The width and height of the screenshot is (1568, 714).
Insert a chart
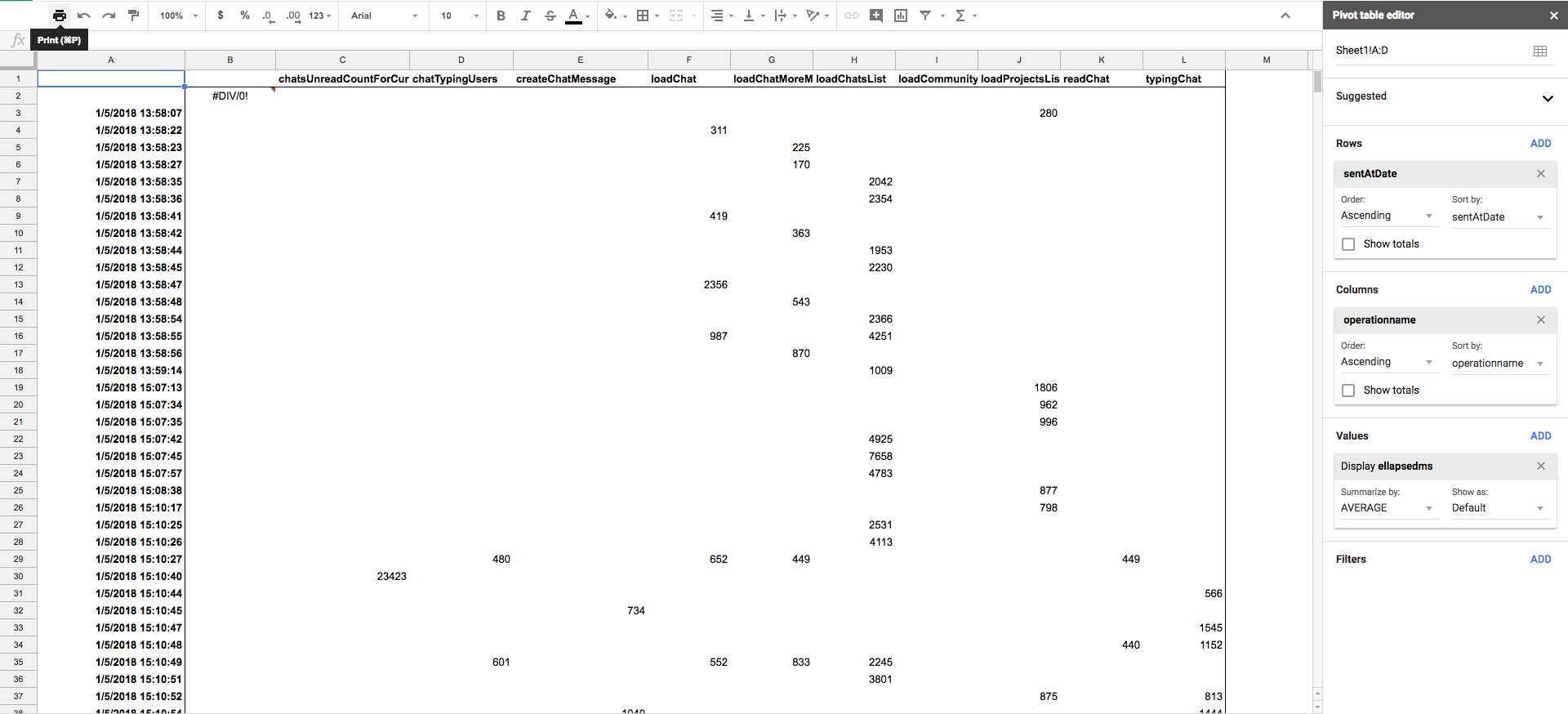coord(901,16)
